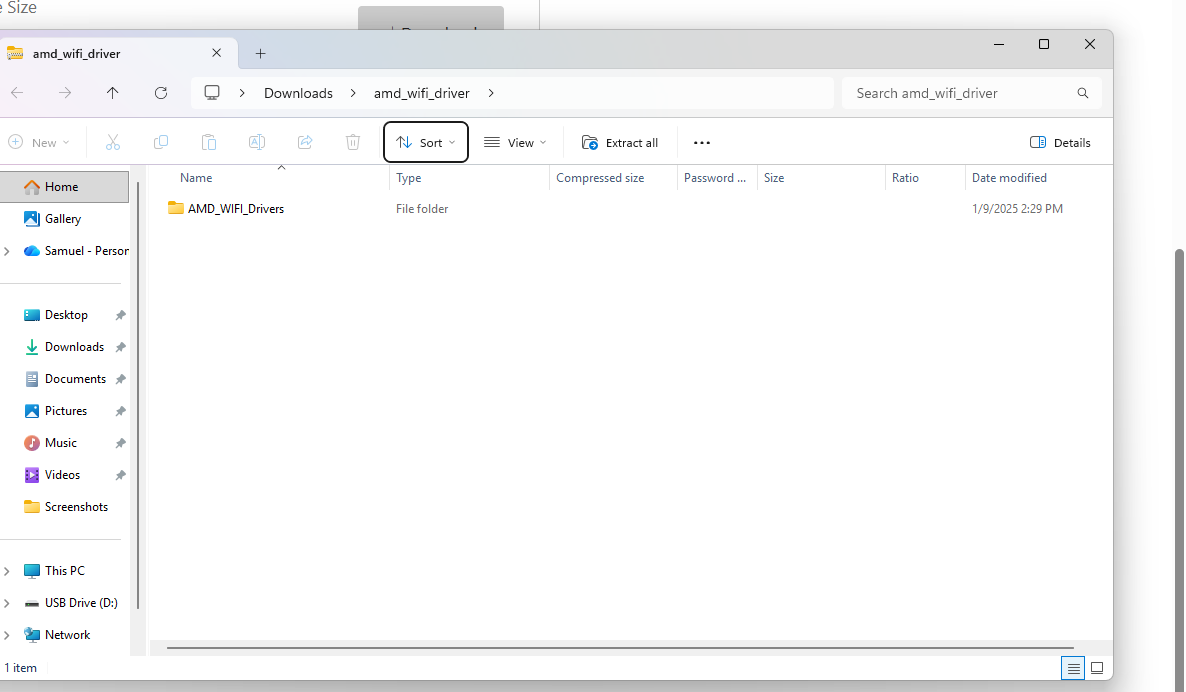This screenshot has height=692, width=1186.
Task: Navigate up one folder level
Action: [113, 93]
